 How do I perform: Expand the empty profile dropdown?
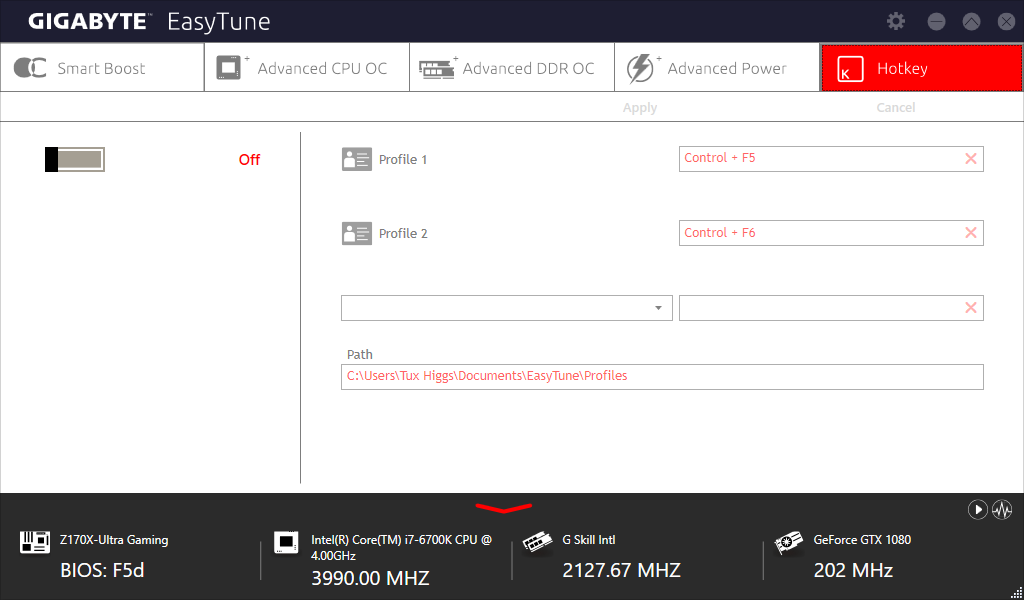pos(658,308)
